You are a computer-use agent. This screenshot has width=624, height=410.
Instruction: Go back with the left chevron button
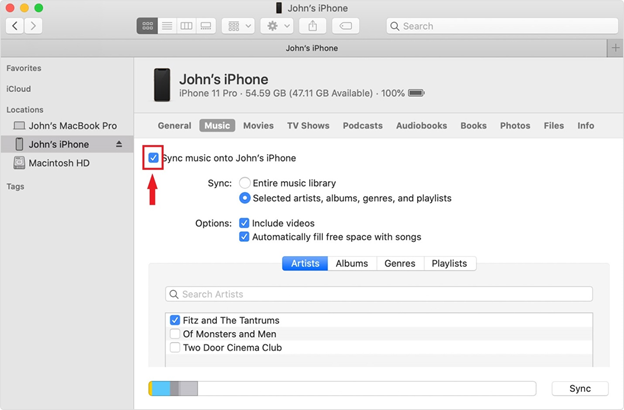tap(15, 26)
